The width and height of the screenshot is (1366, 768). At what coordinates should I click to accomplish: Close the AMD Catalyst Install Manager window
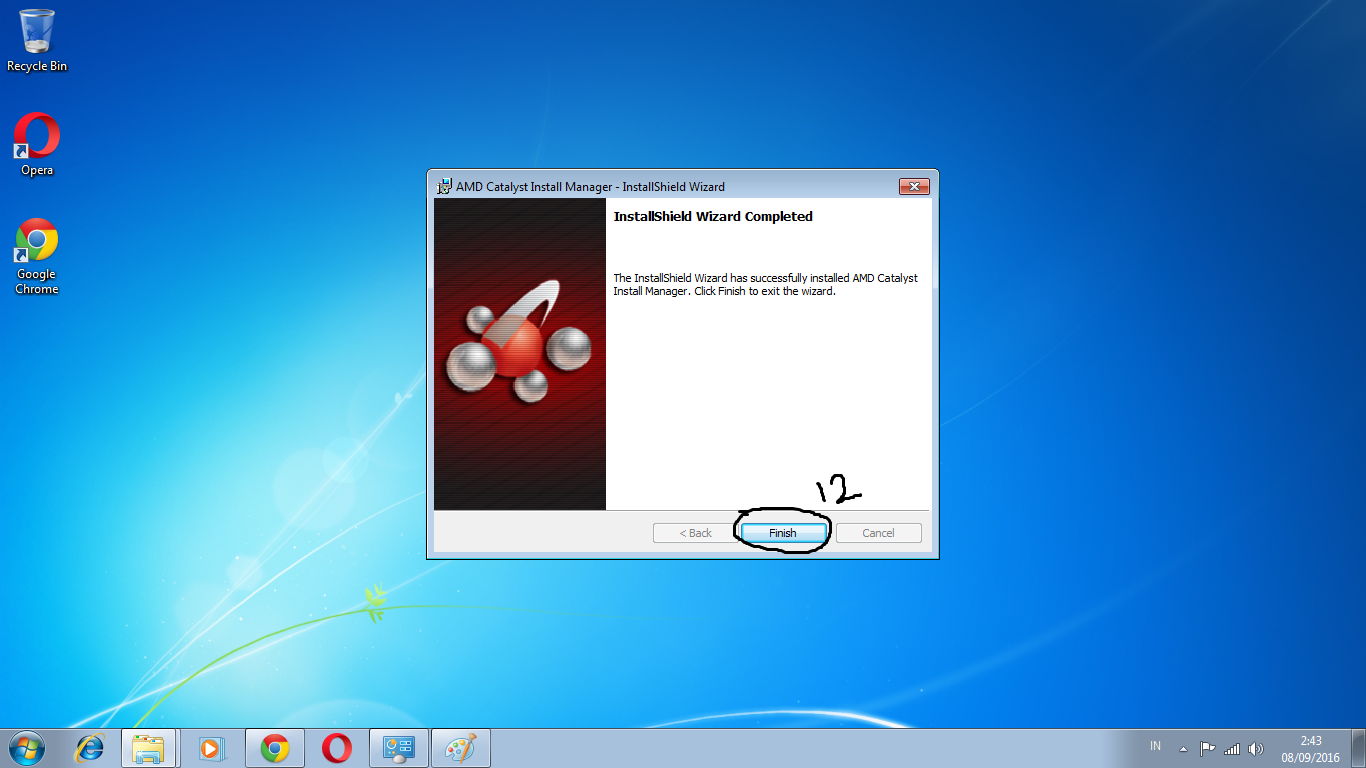[914, 187]
